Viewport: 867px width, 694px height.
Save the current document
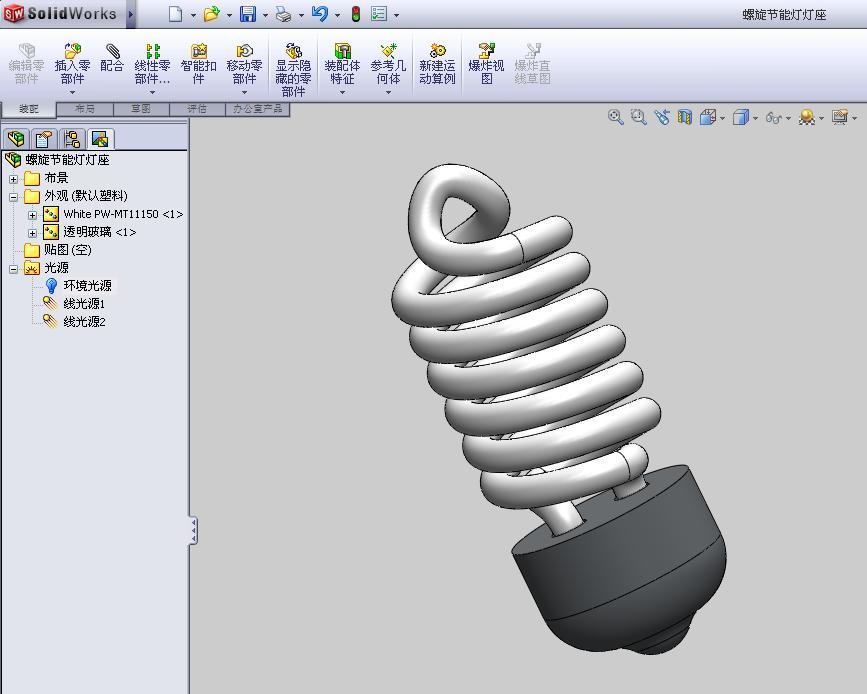click(x=248, y=14)
